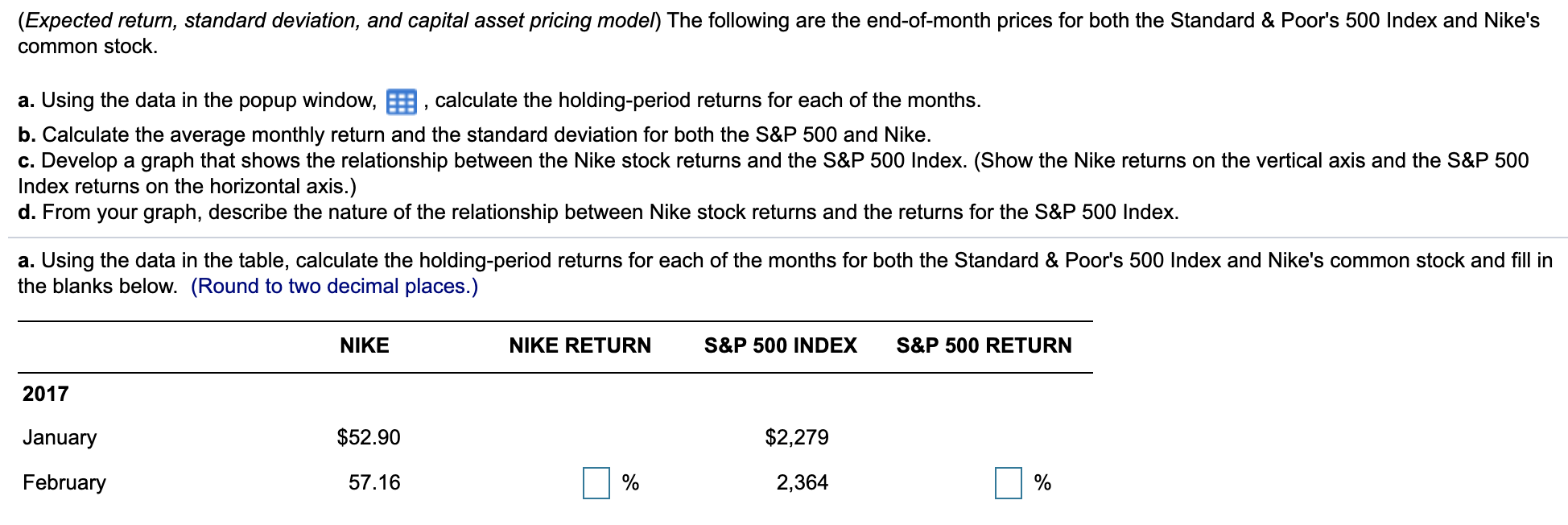This screenshot has width=1568, height=525.
Task: Select the $52.90 Nike price value
Action: point(369,437)
